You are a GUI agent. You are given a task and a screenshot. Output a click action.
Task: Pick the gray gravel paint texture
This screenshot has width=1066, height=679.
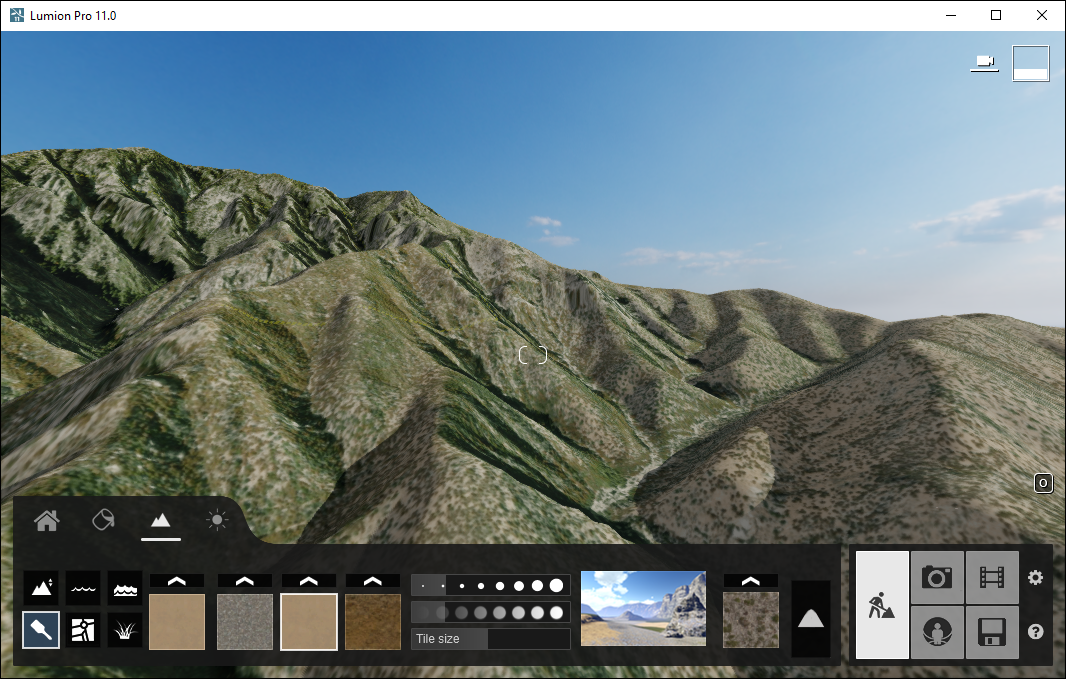(x=245, y=622)
